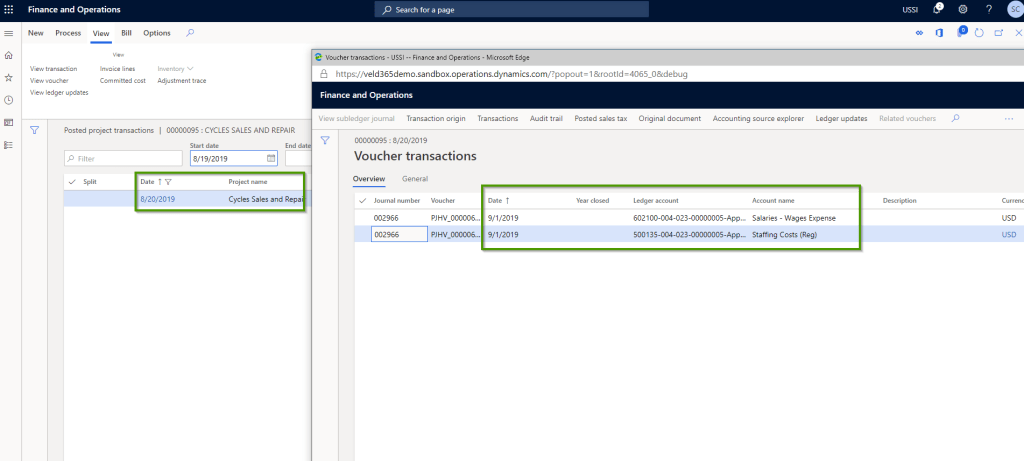Screen dimensions: 1024x461
Task: Toggle select-all checkmark in Voucher transactions grid
Action: 361,200
